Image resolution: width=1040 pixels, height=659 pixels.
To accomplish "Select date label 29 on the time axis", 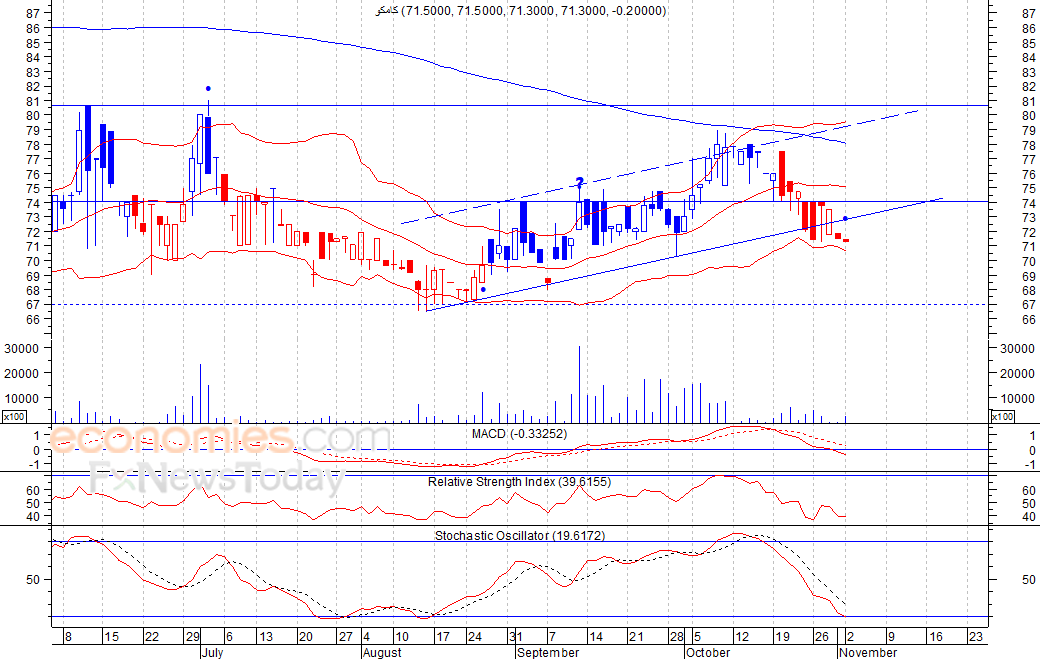I will 192,636.
